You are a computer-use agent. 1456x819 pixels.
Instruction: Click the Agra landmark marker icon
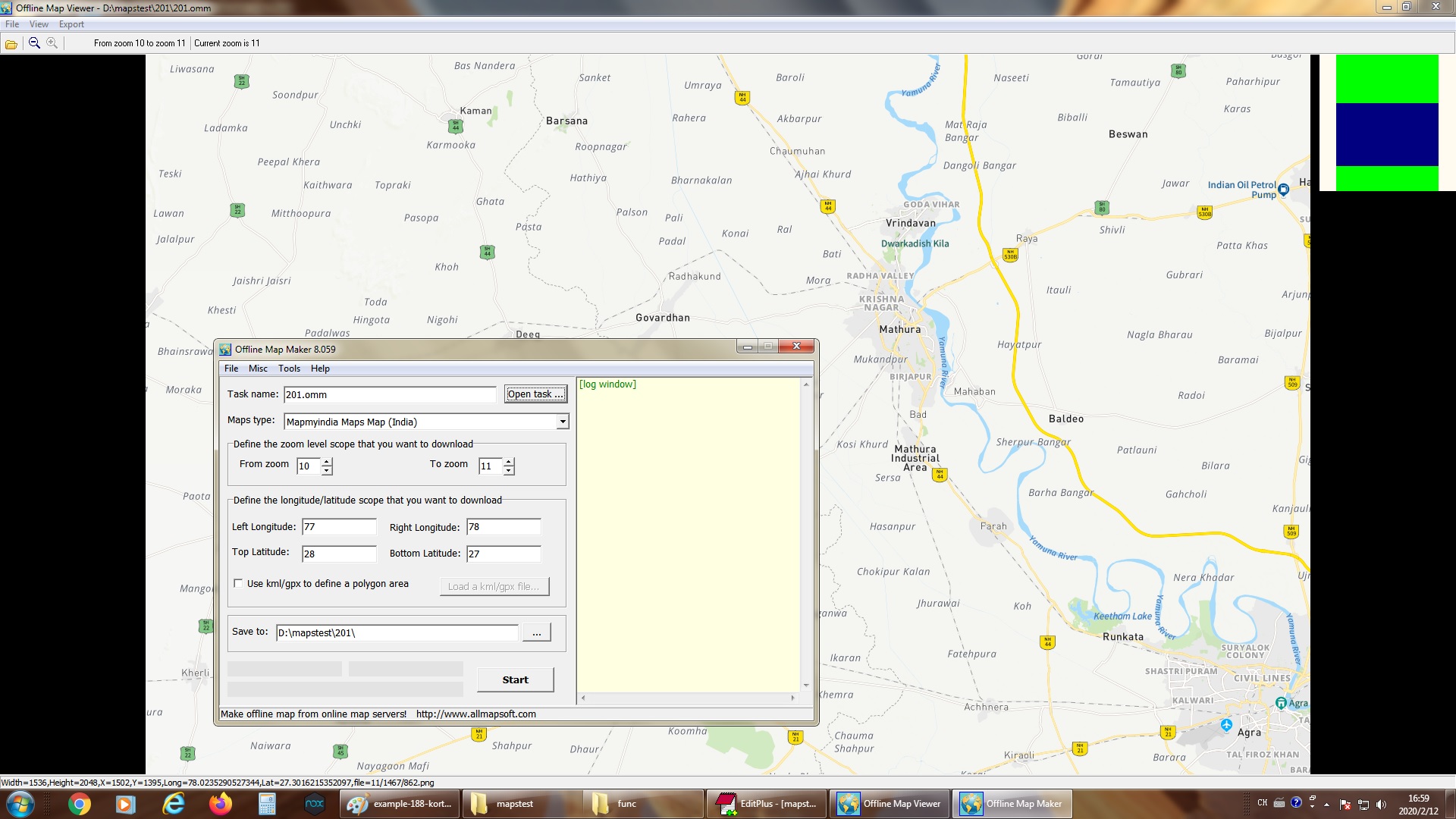pyautogui.click(x=1281, y=703)
